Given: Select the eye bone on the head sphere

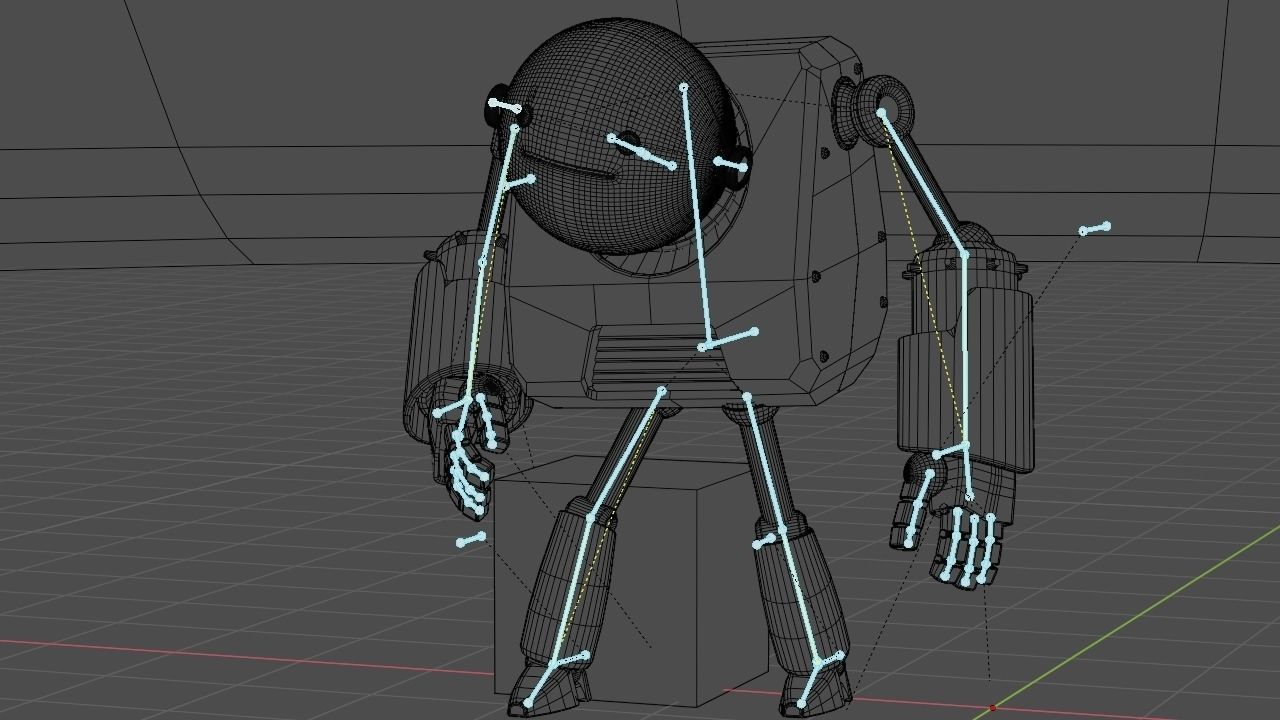Looking at the screenshot, I should pos(642,151).
